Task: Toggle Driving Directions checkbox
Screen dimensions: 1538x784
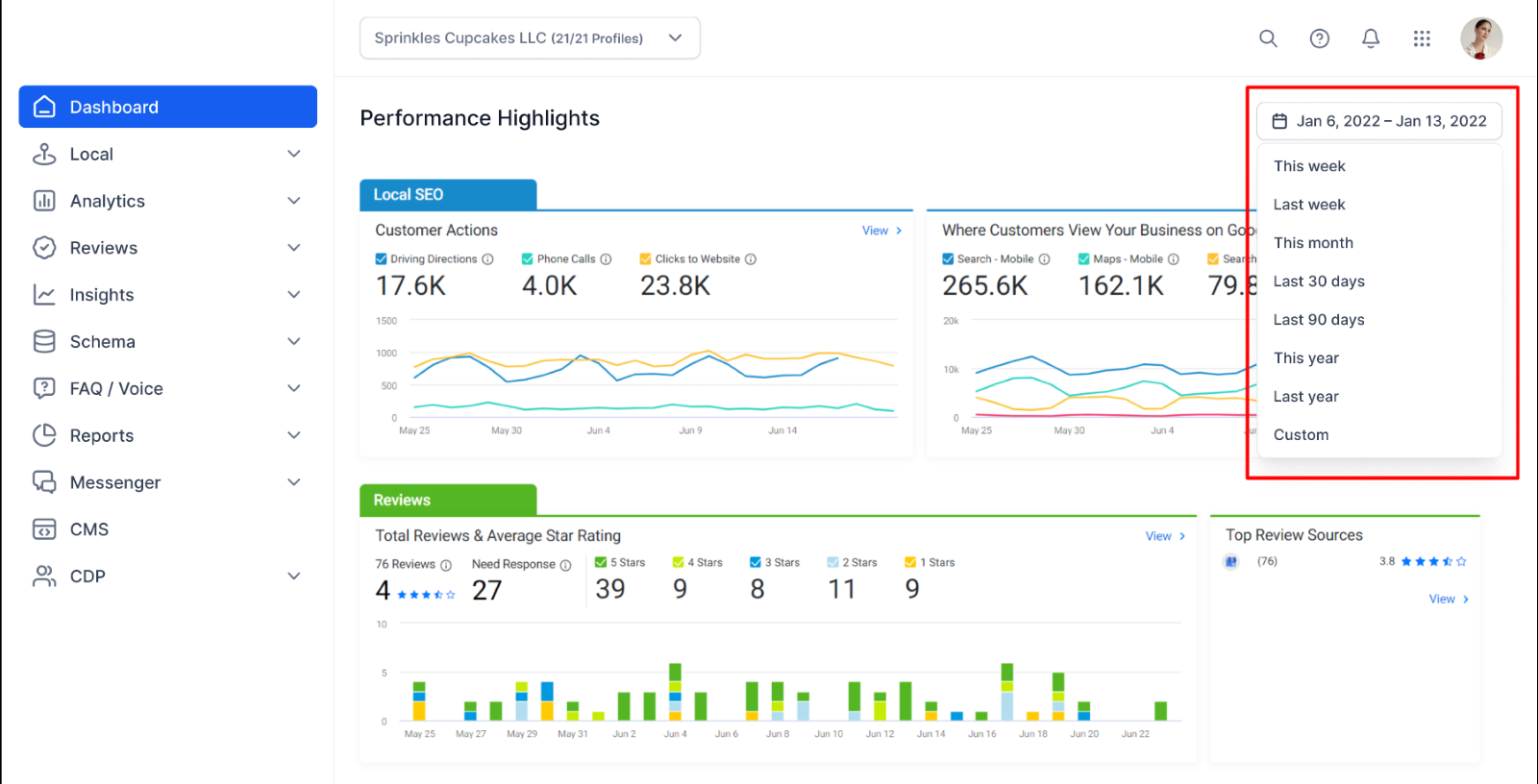Action: [382, 259]
